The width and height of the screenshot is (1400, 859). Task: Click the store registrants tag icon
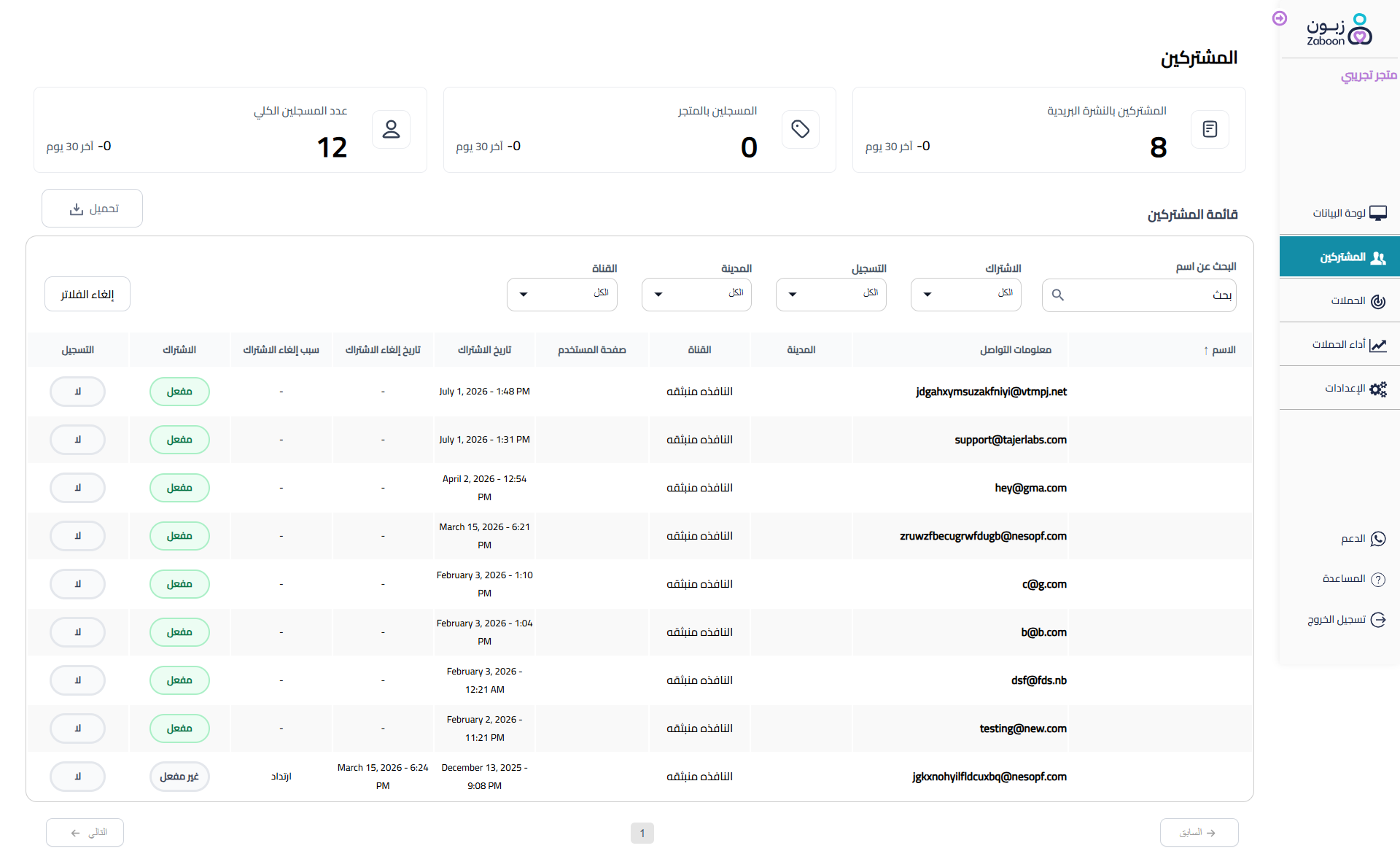(x=801, y=129)
